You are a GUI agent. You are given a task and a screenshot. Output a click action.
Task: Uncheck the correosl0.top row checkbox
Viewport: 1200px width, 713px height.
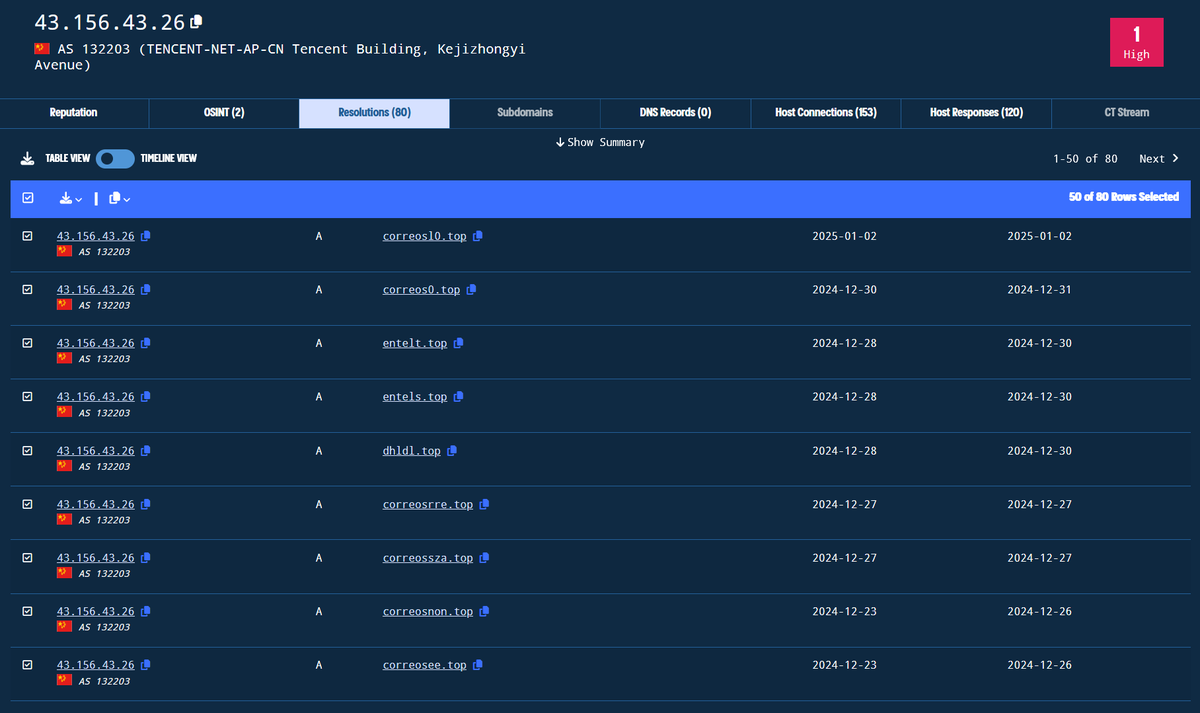pos(27,236)
